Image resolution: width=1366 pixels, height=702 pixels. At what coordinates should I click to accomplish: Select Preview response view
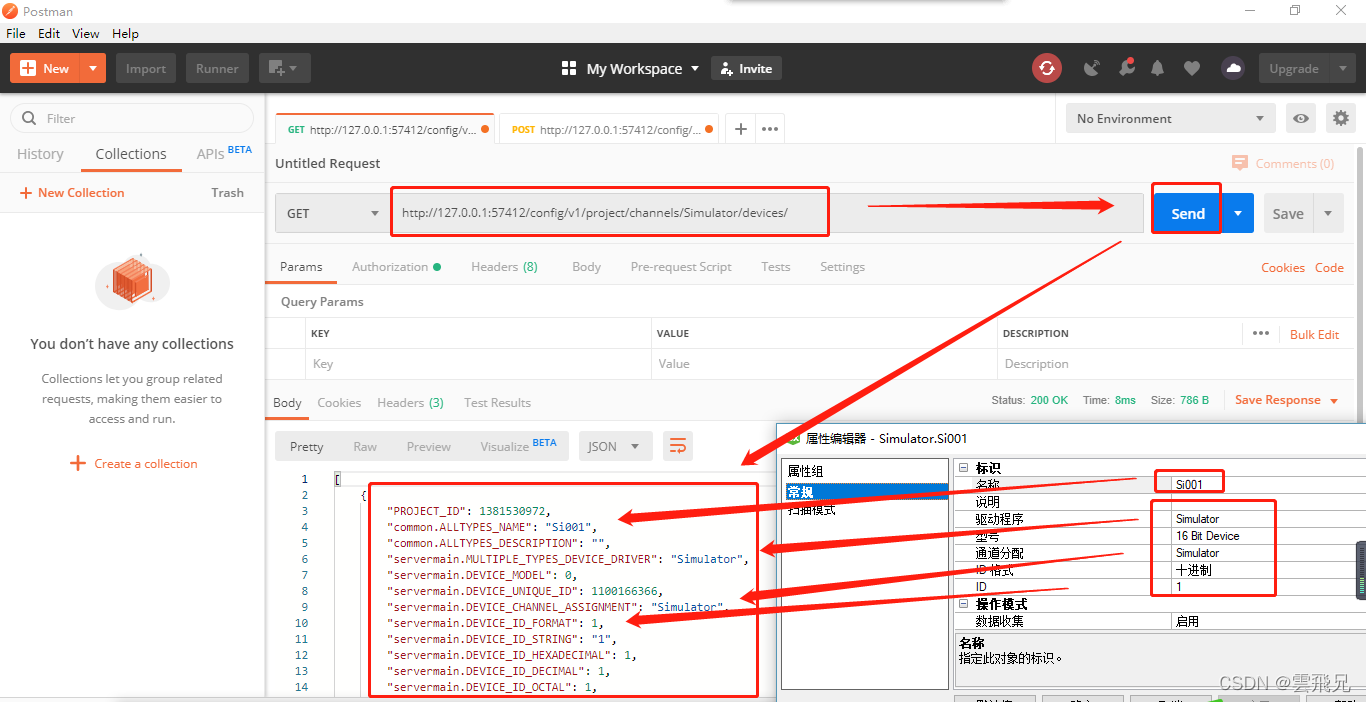coord(429,446)
